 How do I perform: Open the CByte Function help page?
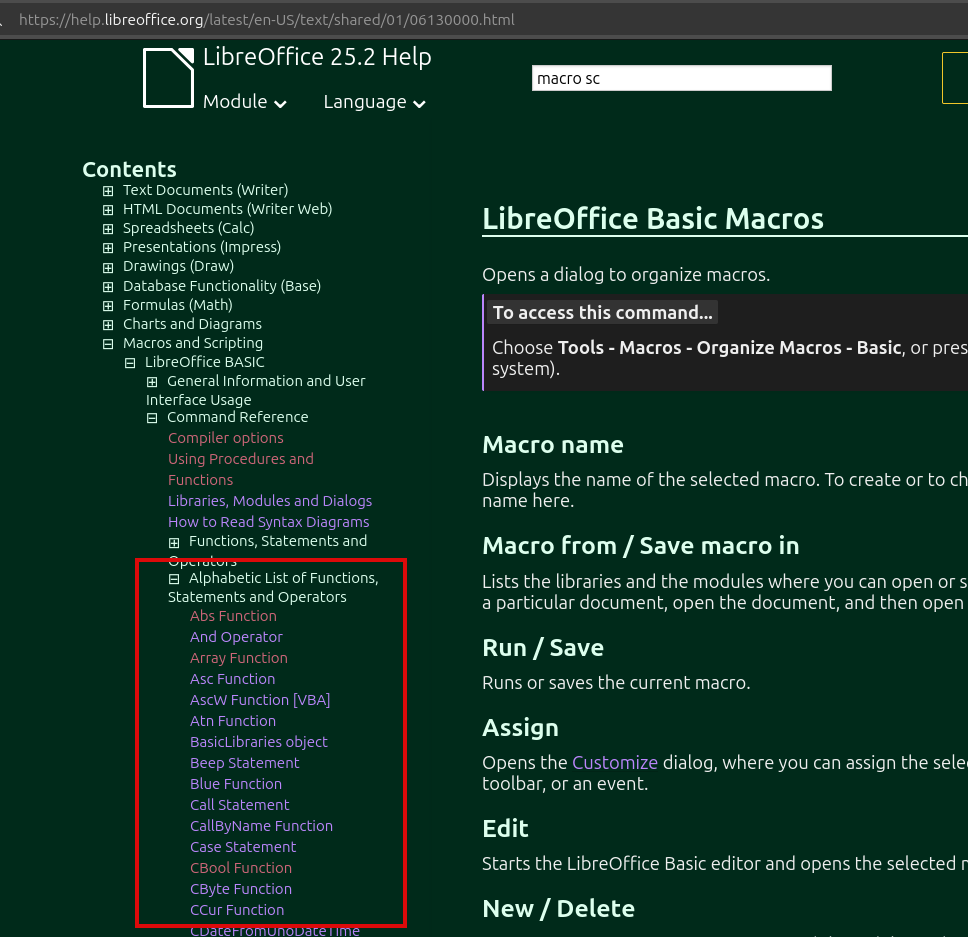click(241, 889)
